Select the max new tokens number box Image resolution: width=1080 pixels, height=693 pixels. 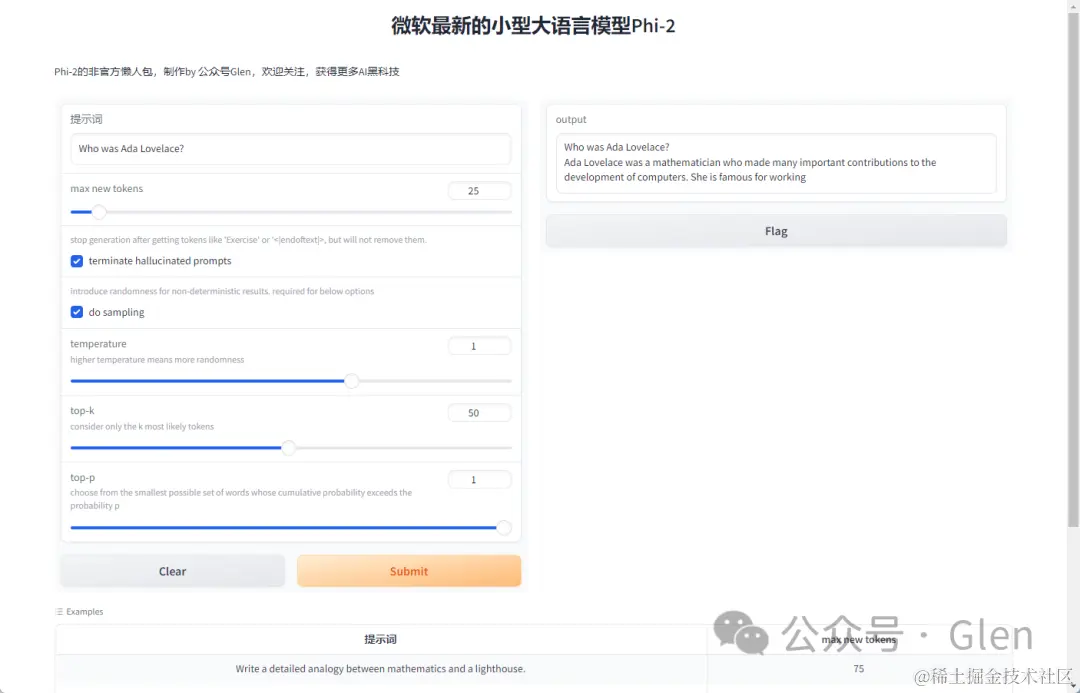tap(479, 190)
